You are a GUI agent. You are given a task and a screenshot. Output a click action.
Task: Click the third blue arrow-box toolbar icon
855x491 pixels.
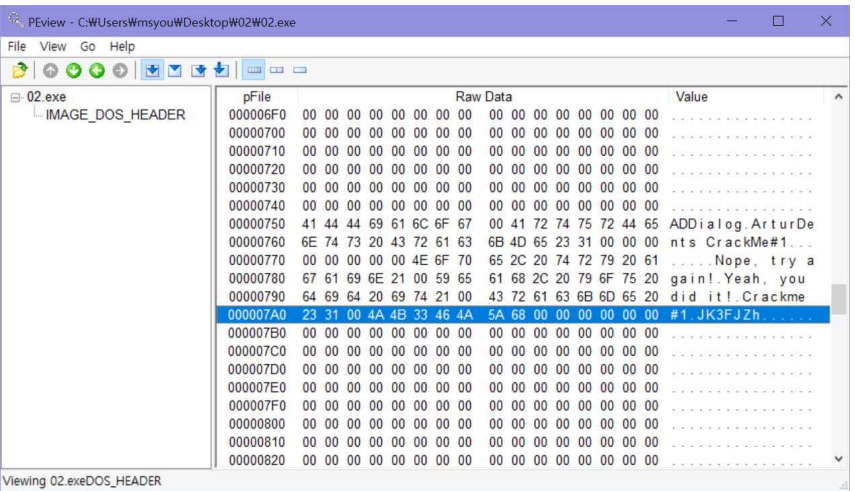click(x=198, y=70)
